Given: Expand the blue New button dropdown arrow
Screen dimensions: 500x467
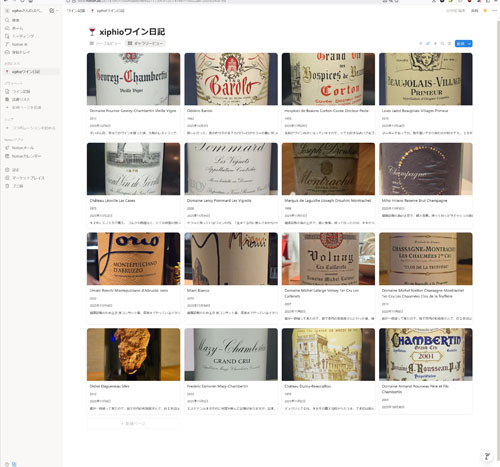Looking at the screenshot, I should point(469,44).
